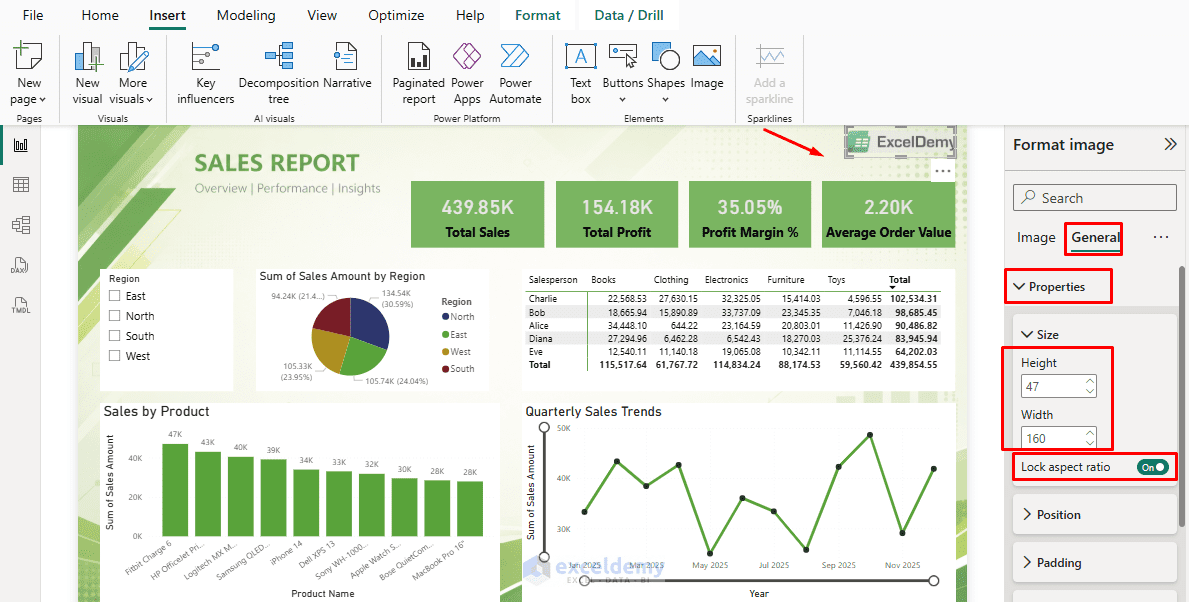Insert a Decomposition tree visual

[278, 74]
